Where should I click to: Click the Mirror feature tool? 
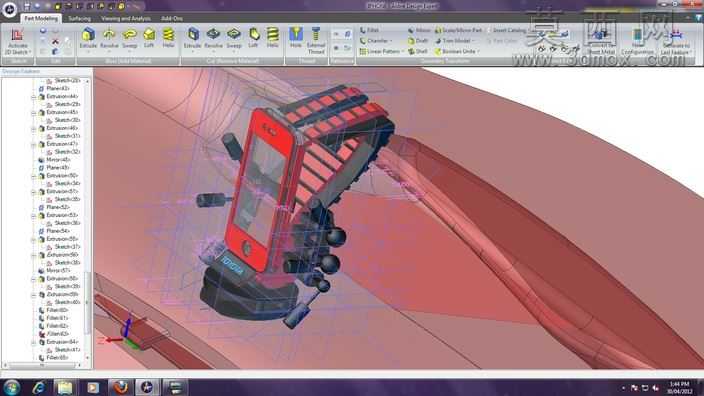tap(419, 30)
